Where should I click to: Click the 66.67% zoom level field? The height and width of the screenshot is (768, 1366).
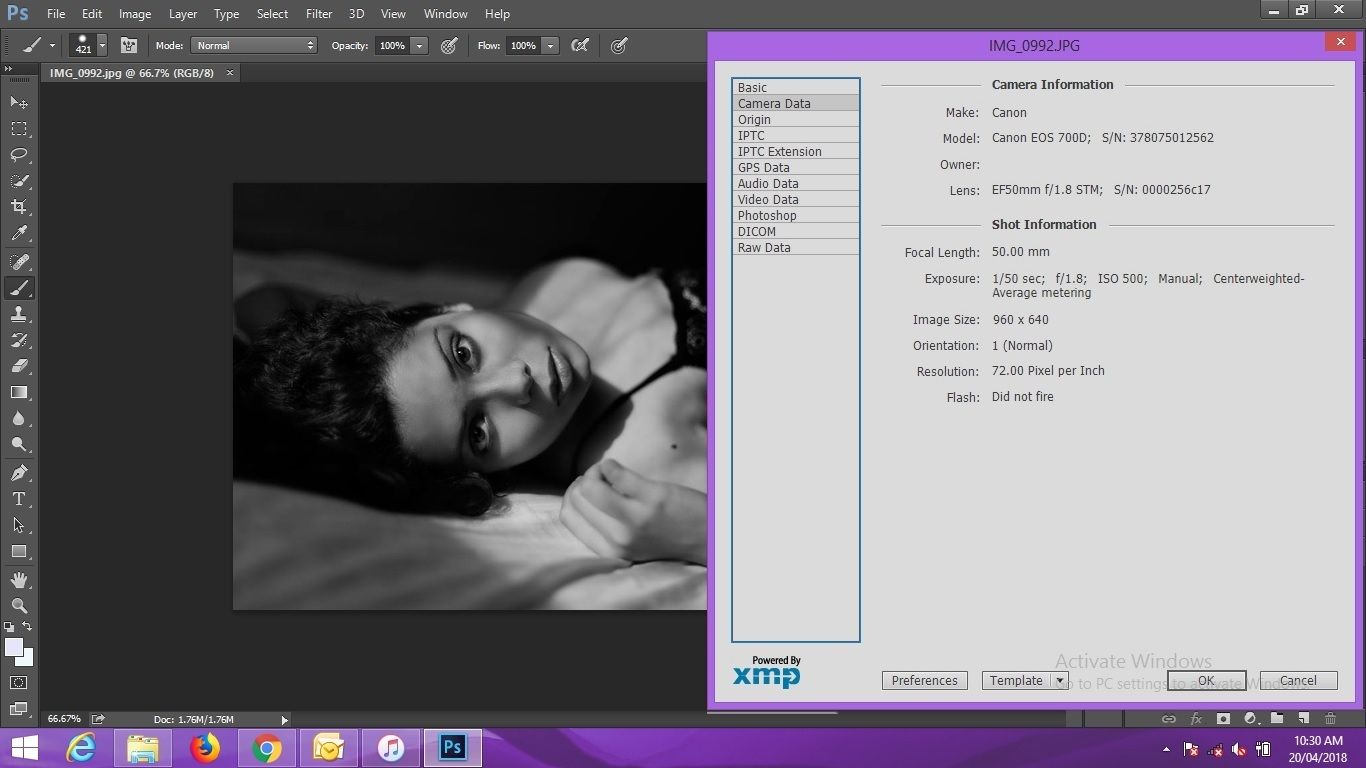(64, 719)
